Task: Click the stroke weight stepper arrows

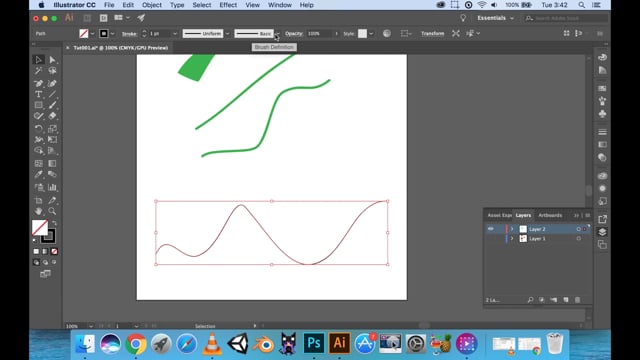Action: pos(144,33)
